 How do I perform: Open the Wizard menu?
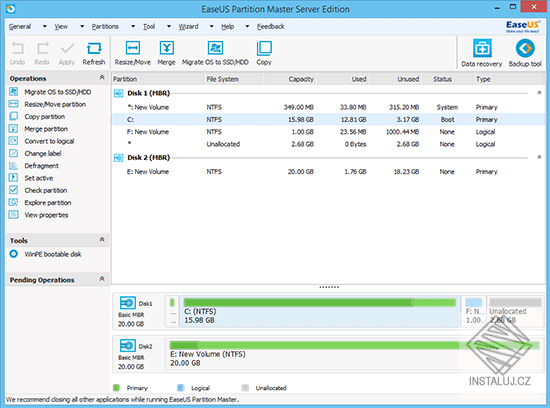pyautogui.click(x=188, y=26)
